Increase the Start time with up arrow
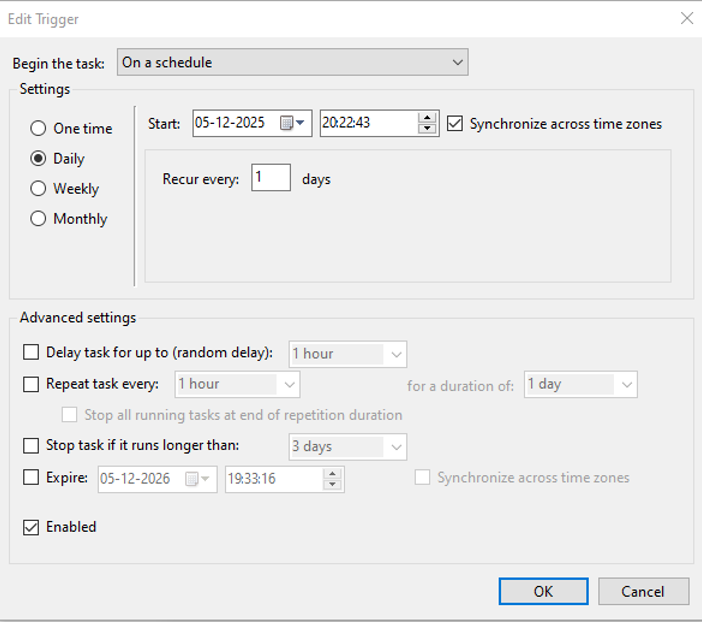Image resolution: width=702 pixels, height=622 pixels. (x=428, y=118)
